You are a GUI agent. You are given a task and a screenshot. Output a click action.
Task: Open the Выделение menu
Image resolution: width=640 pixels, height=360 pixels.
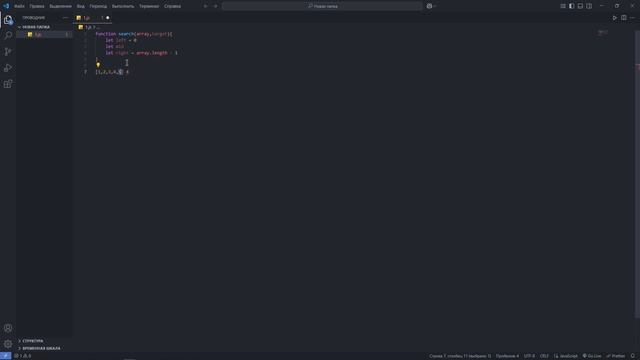[x=60, y=6]
